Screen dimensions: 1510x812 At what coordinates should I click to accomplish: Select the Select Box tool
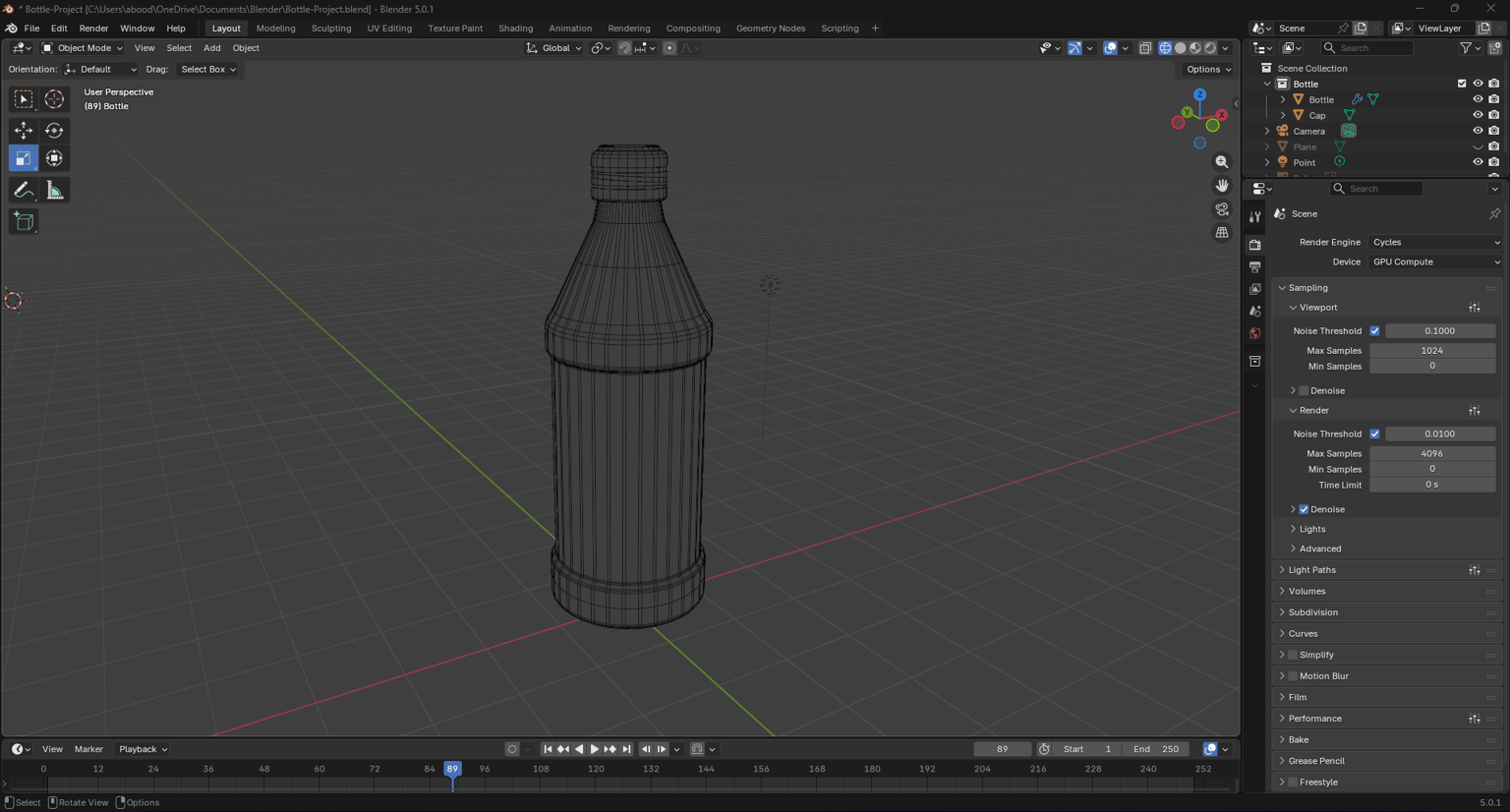click(24, 99)
